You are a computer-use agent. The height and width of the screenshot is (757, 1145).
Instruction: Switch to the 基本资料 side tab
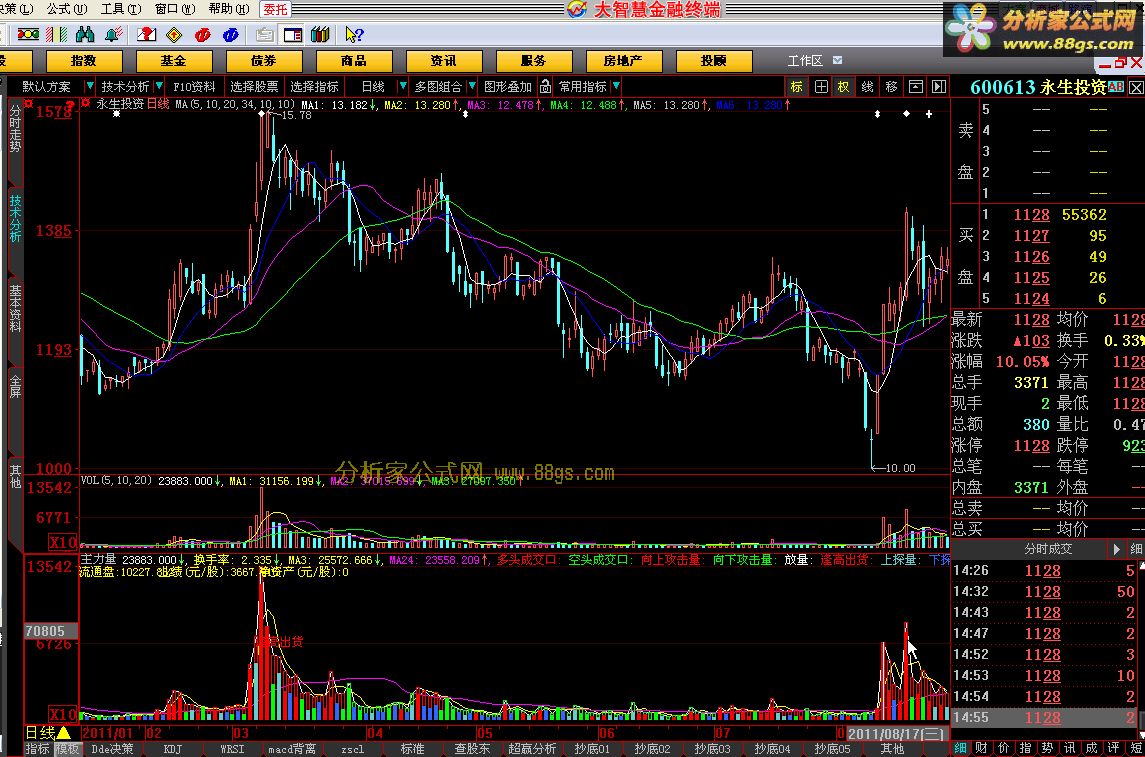pos(15,309)
